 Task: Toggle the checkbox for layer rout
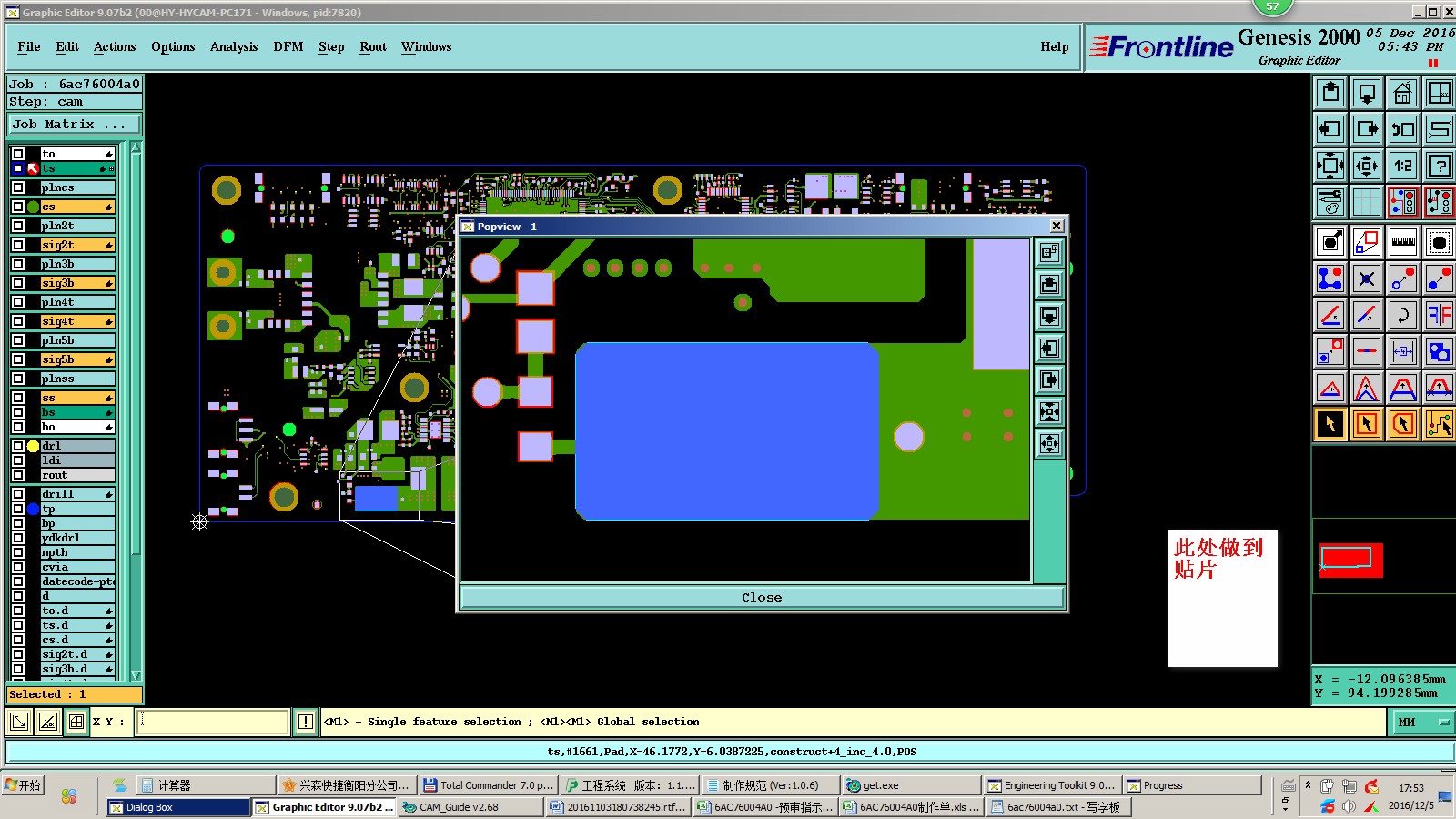coord(18,475)
